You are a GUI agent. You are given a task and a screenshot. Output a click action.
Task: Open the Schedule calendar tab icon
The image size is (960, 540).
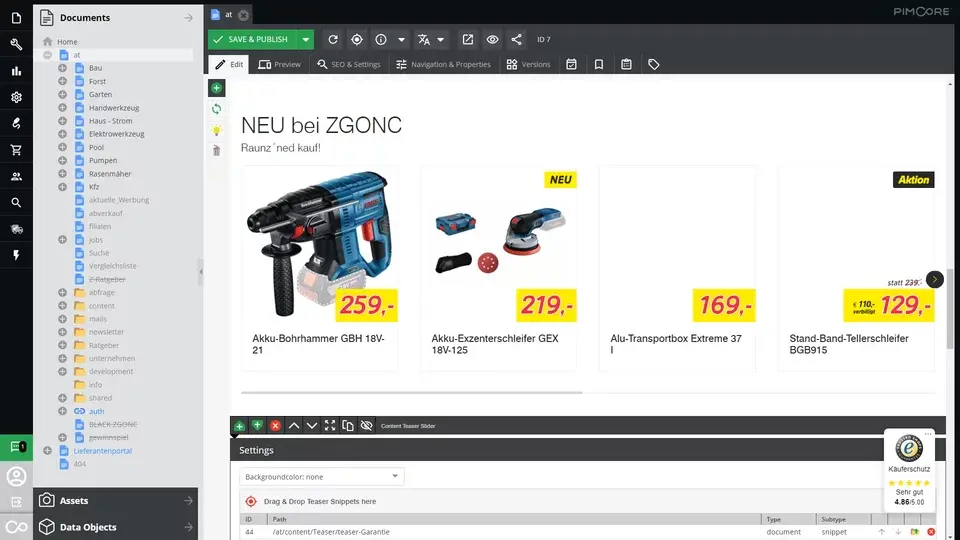tap(571, 64)
